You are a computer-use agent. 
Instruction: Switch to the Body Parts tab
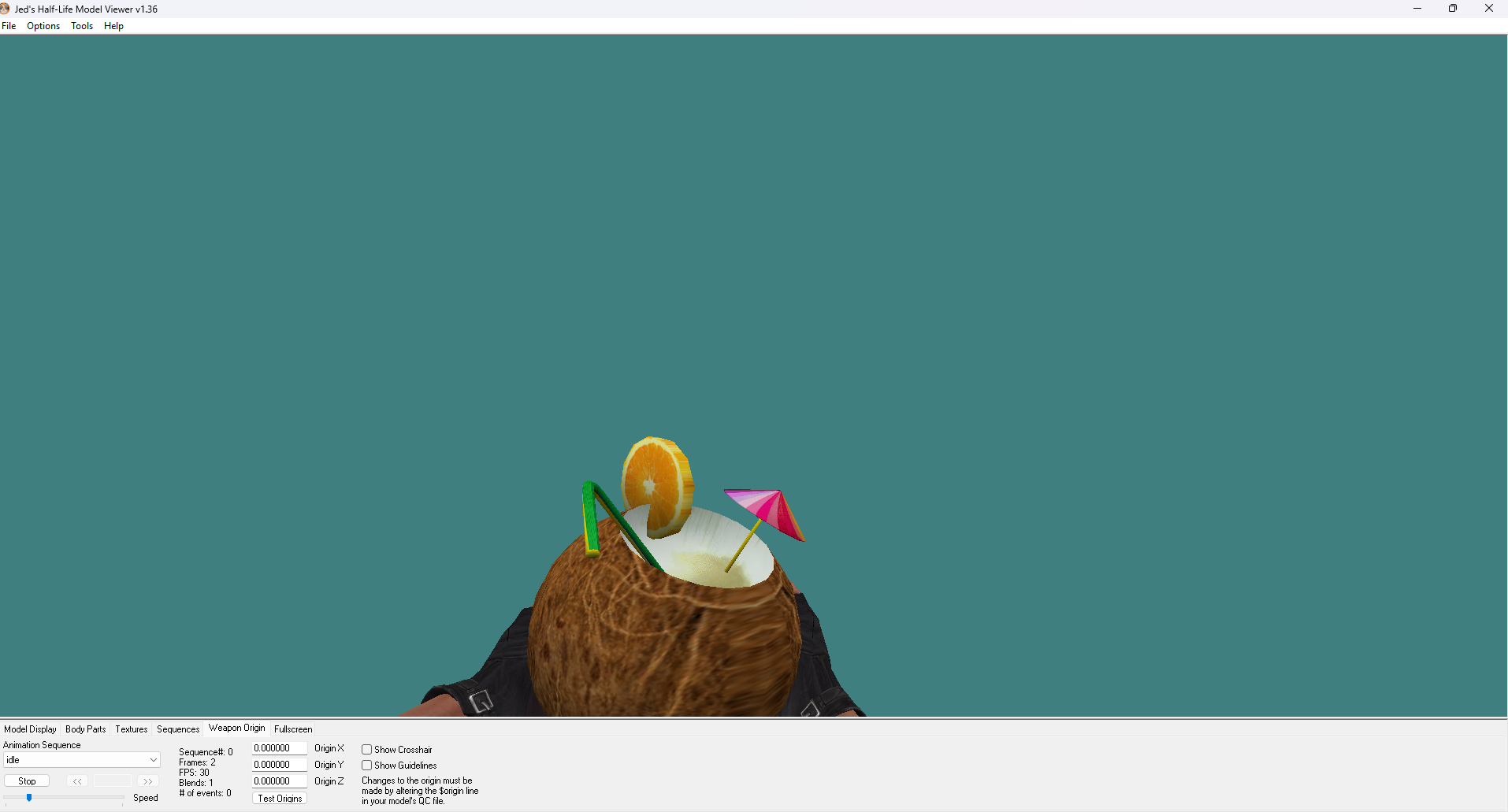click(86, 729)
